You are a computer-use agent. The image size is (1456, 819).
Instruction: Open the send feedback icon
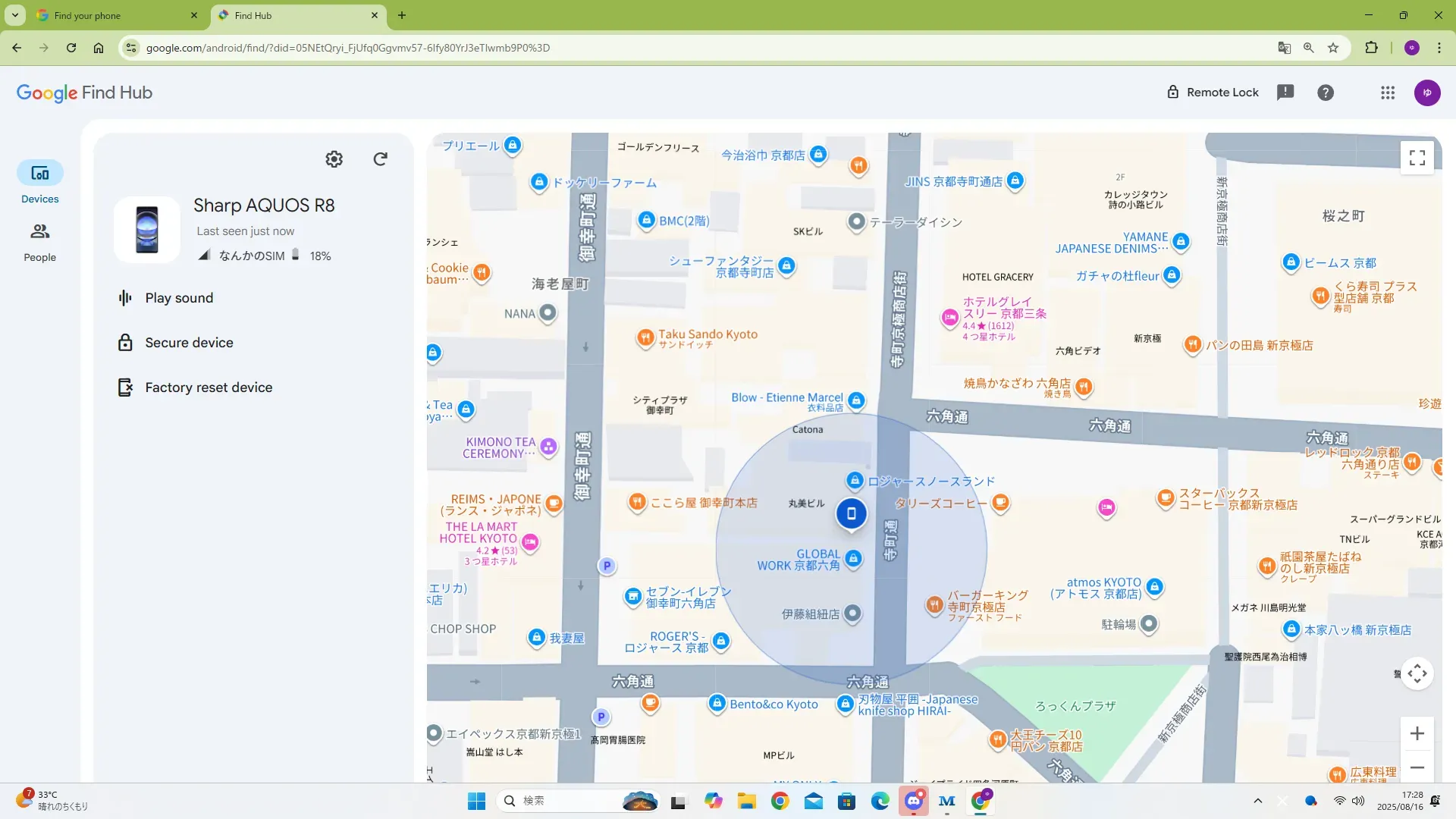1285,93
